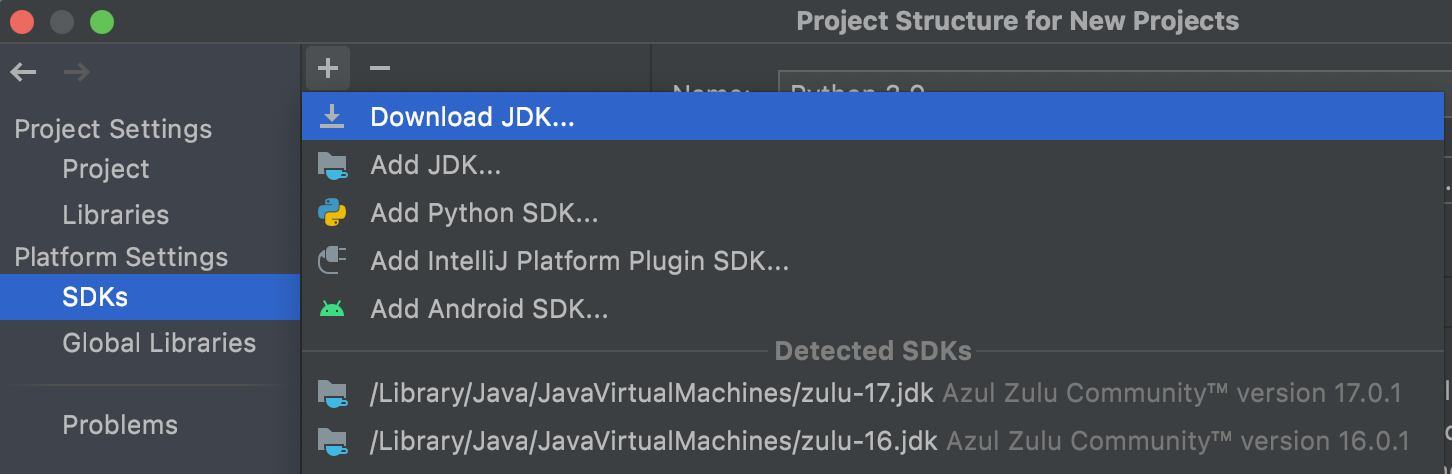
Task: Select Download JDK... menu entry
Action: pyautogui.click(x=472, y=117)
